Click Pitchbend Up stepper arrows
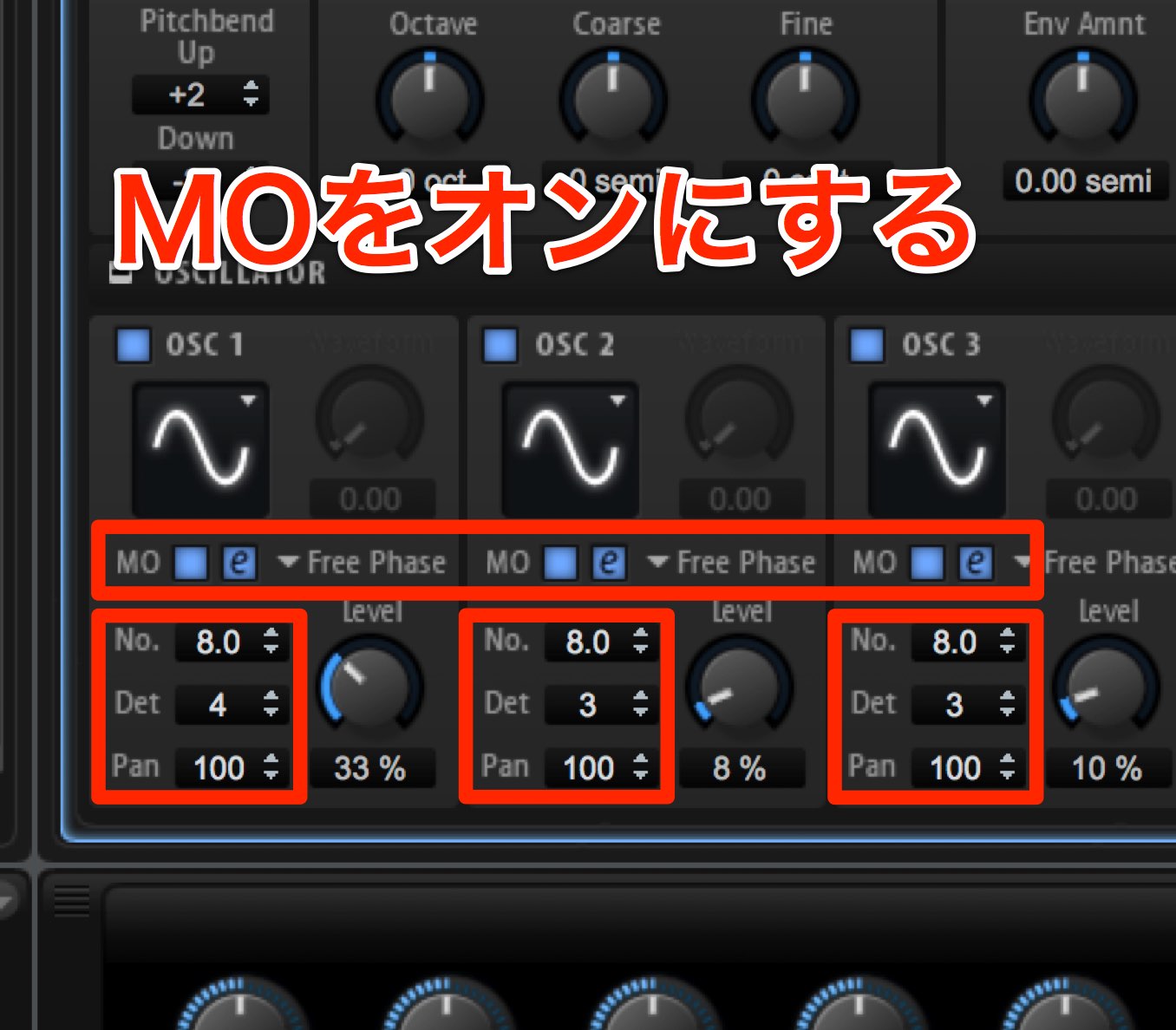1176x1030 pixels. [x=251, y=94]
